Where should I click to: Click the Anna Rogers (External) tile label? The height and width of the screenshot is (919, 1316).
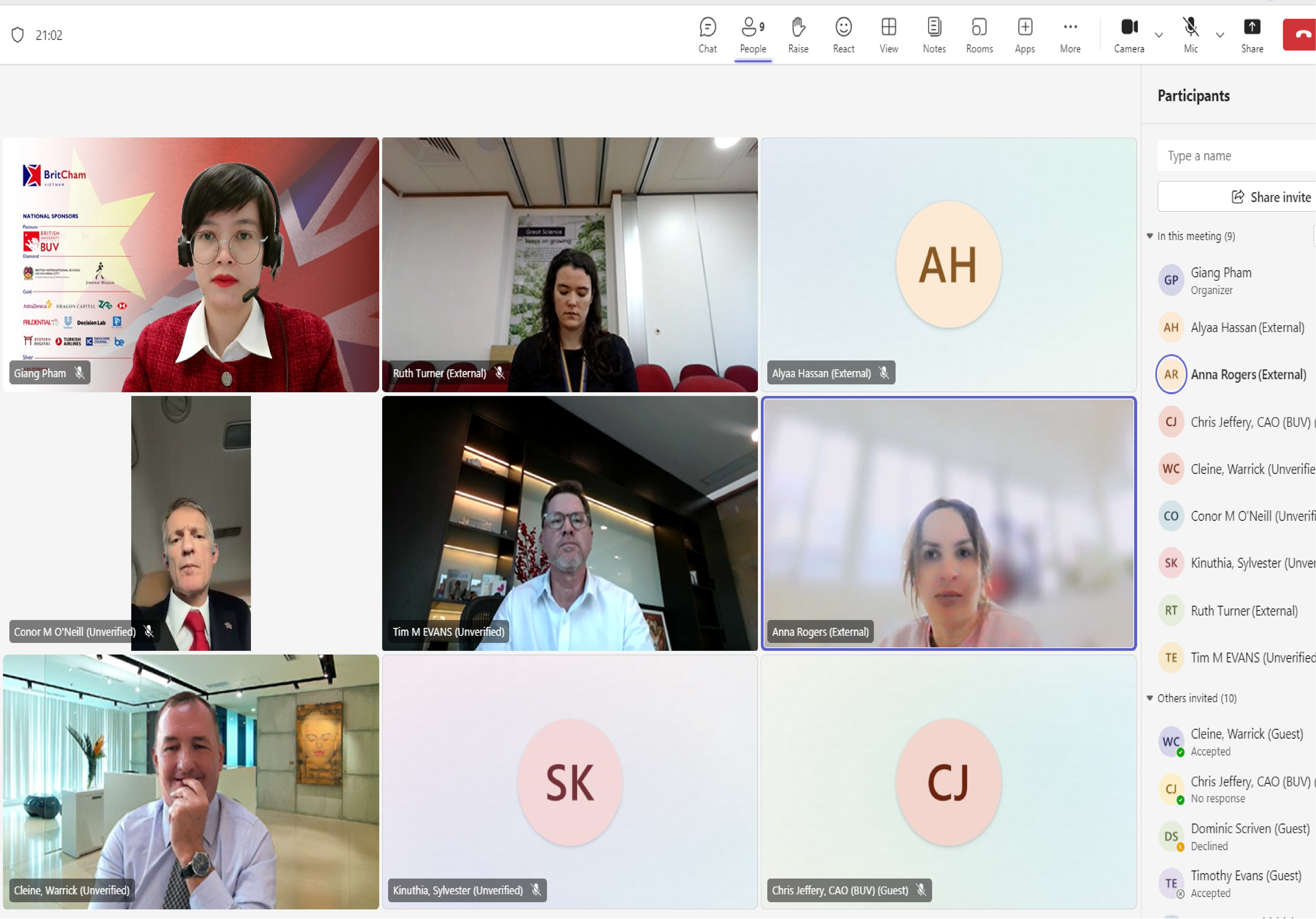point(820,632)
